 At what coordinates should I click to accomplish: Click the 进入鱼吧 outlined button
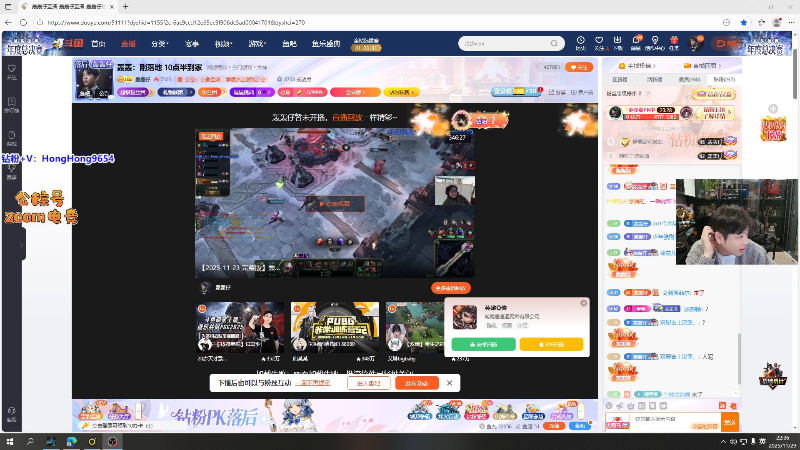368,383
